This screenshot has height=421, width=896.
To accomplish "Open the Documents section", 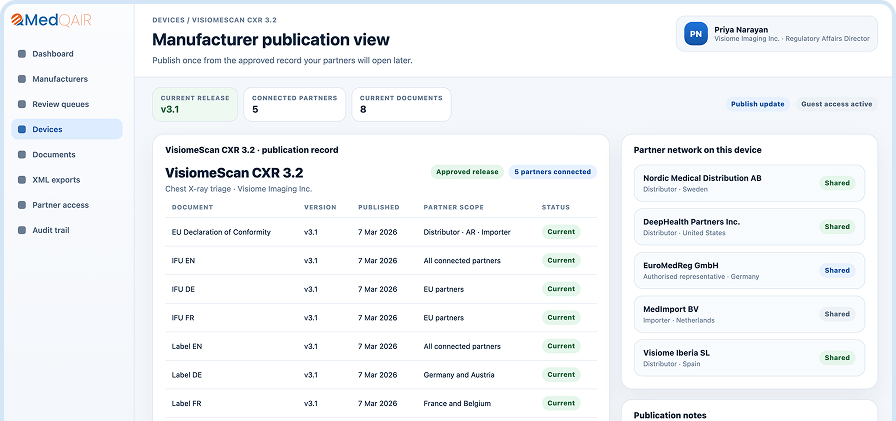I will [67, 154].
